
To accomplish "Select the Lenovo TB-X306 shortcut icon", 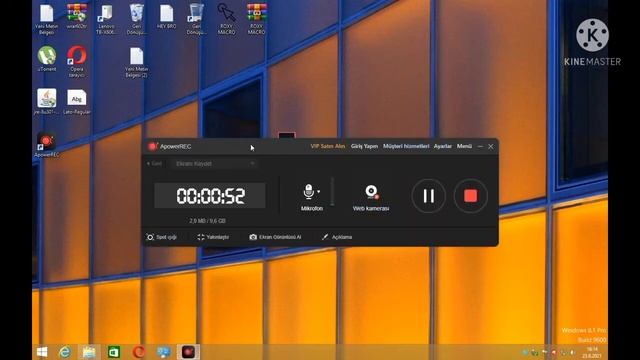I will point(106,19).
